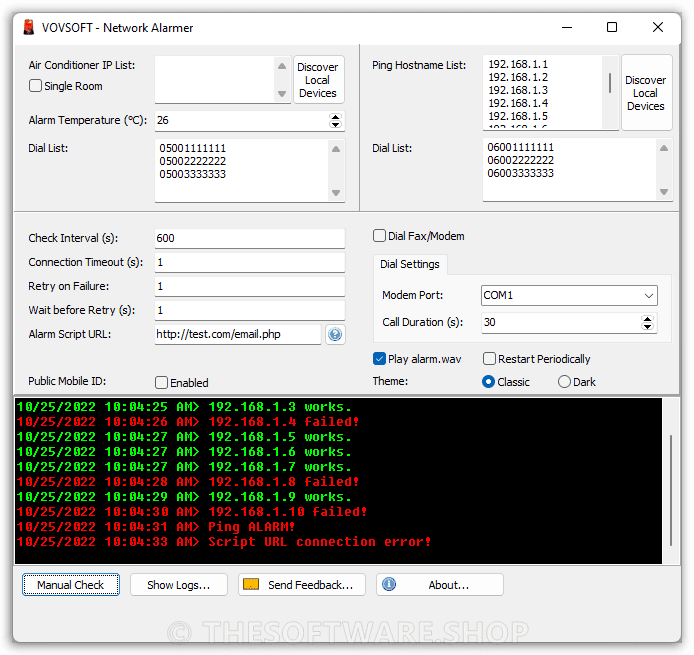Click the Alarm Script URL field
This screenshot has width=694, height=655.
click(x=238, y=334)
